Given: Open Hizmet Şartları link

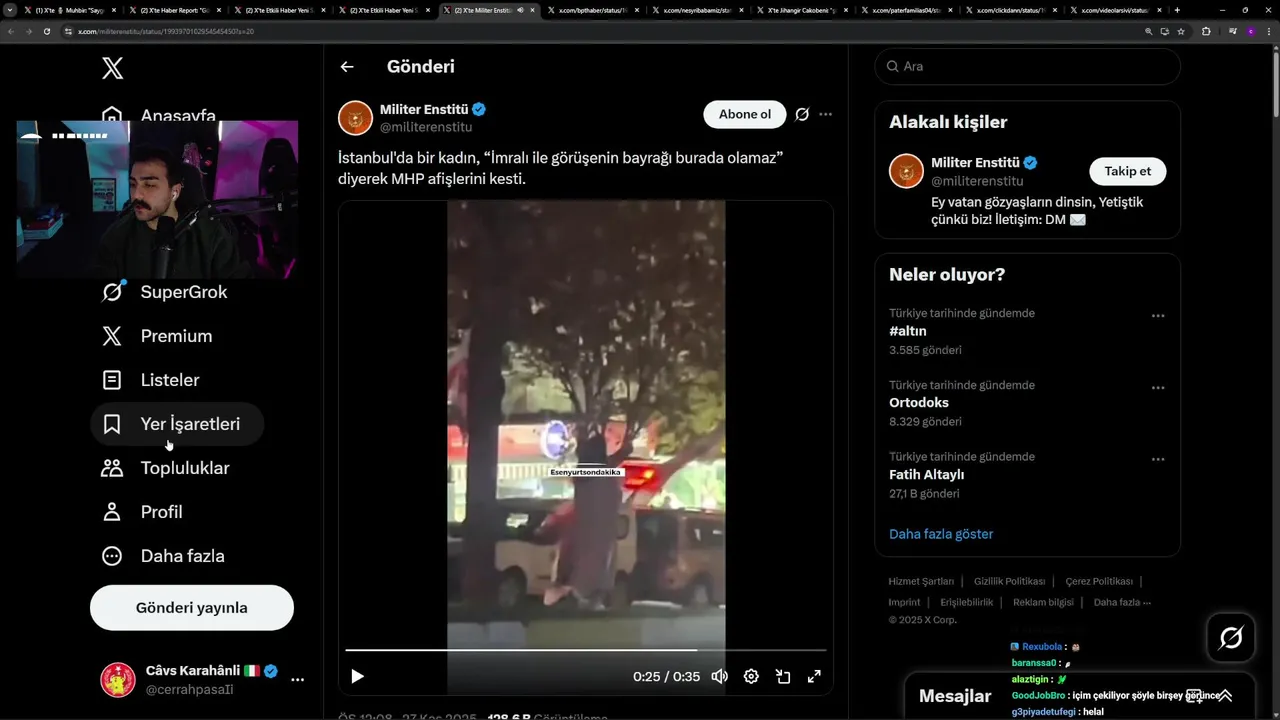Looking at the screenshot, I should coord(921,581).
